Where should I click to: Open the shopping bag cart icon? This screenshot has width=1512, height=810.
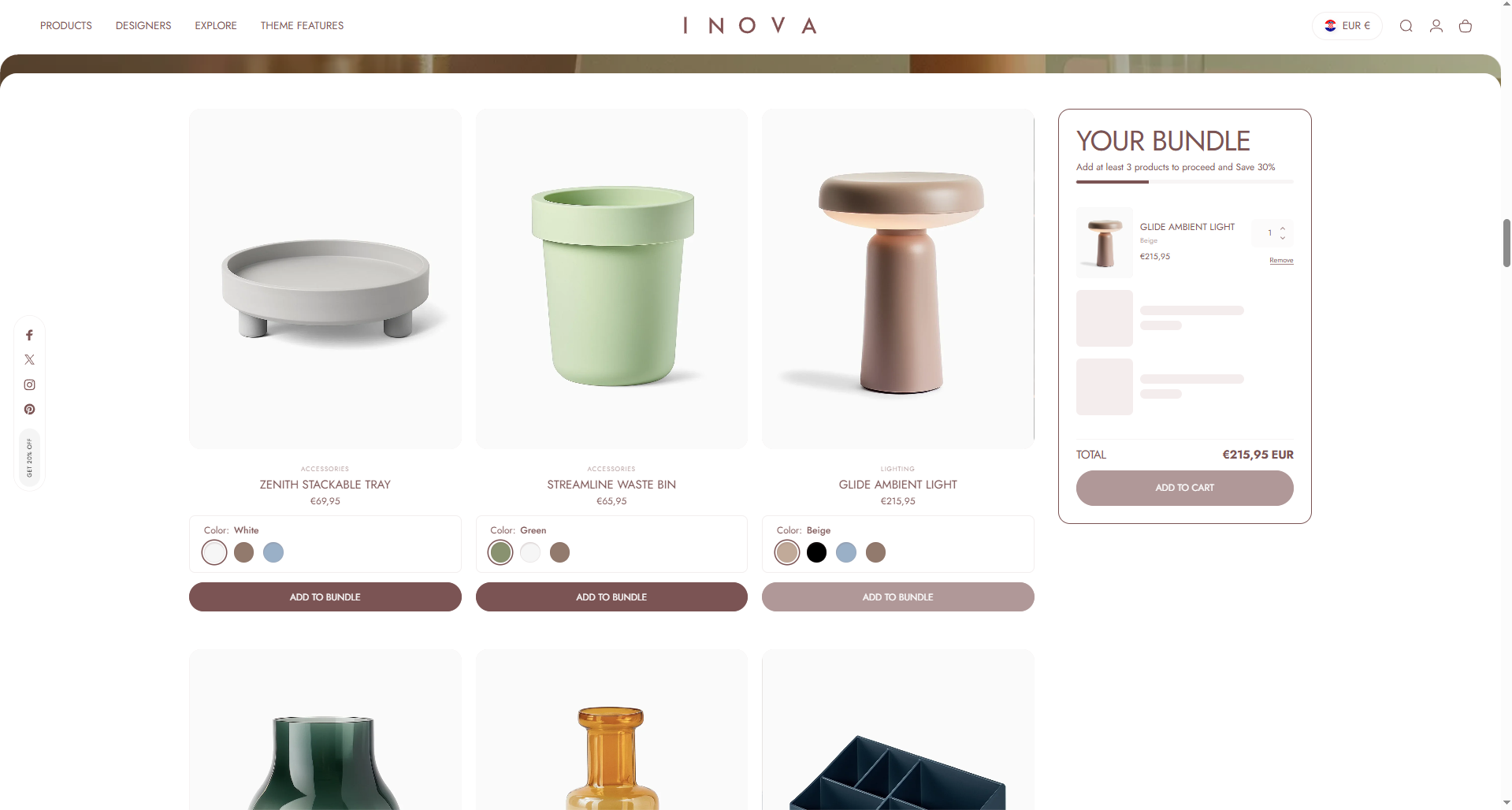pos(1466,26)
